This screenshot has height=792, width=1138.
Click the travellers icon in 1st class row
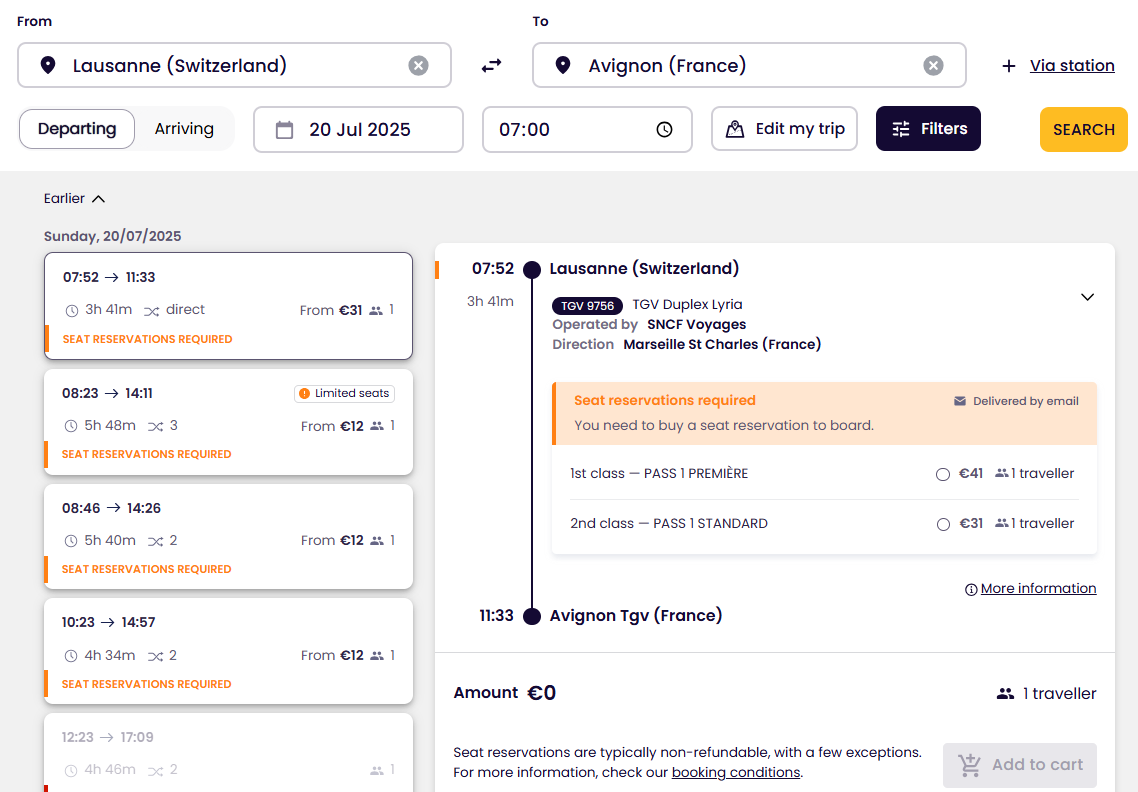pos(1002,473)
